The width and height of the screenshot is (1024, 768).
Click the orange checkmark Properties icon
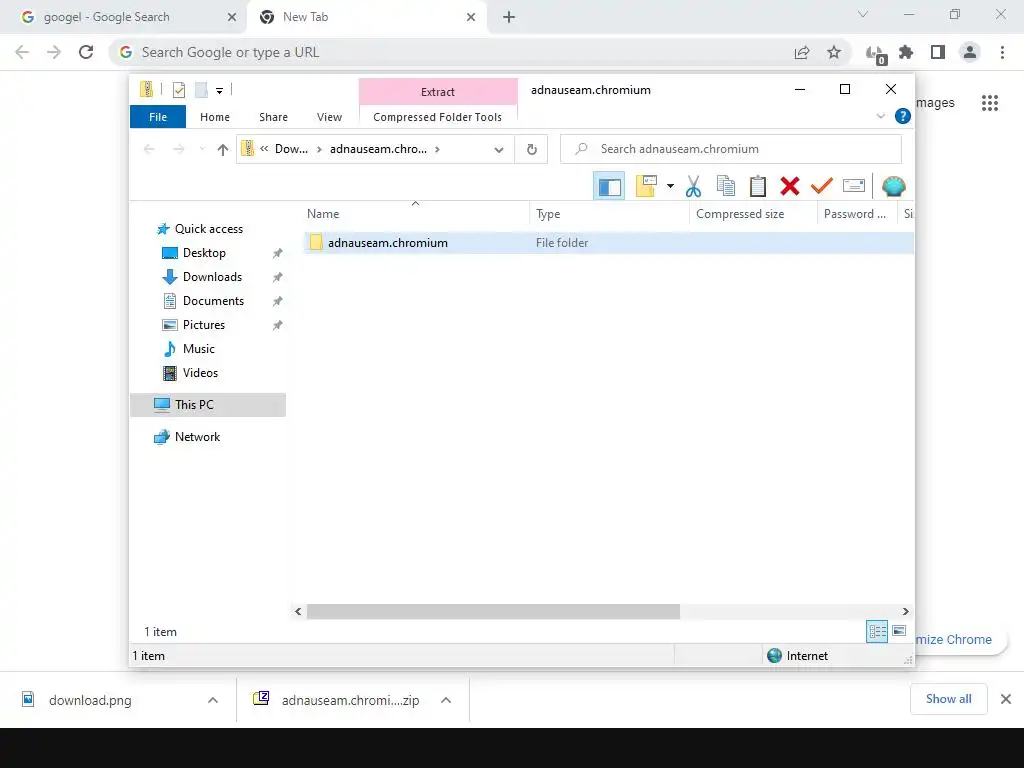[821, 186]
